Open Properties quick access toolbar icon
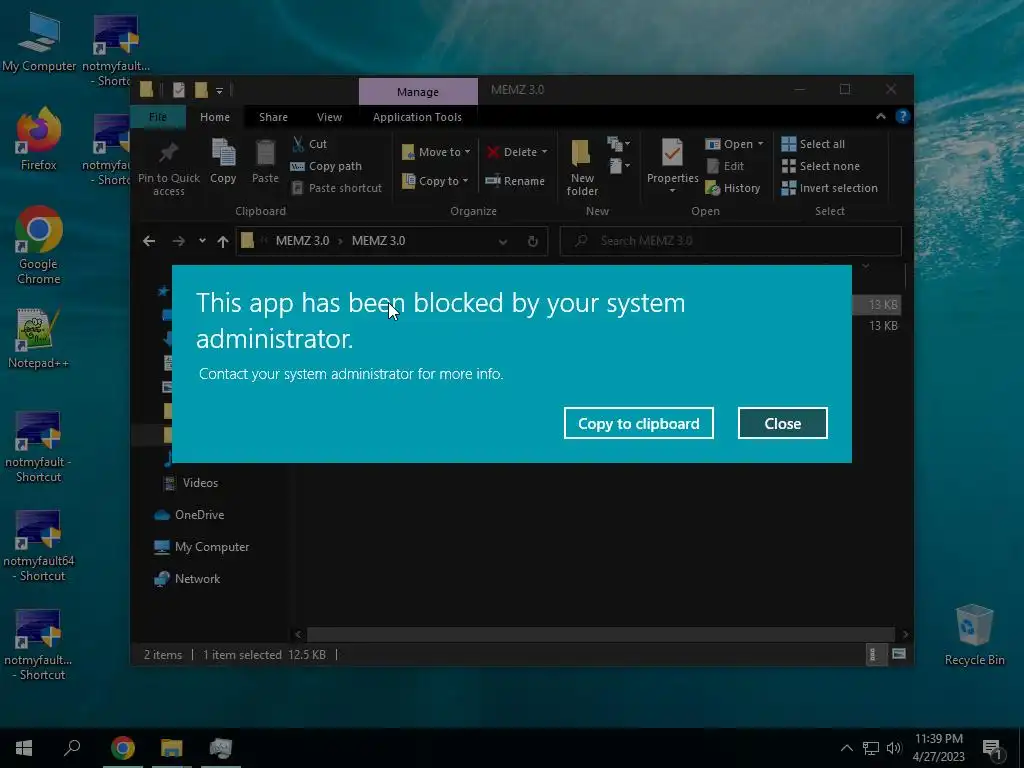Image resolution: width=1024 pixels, height=768 pixels. coord(178,89)
